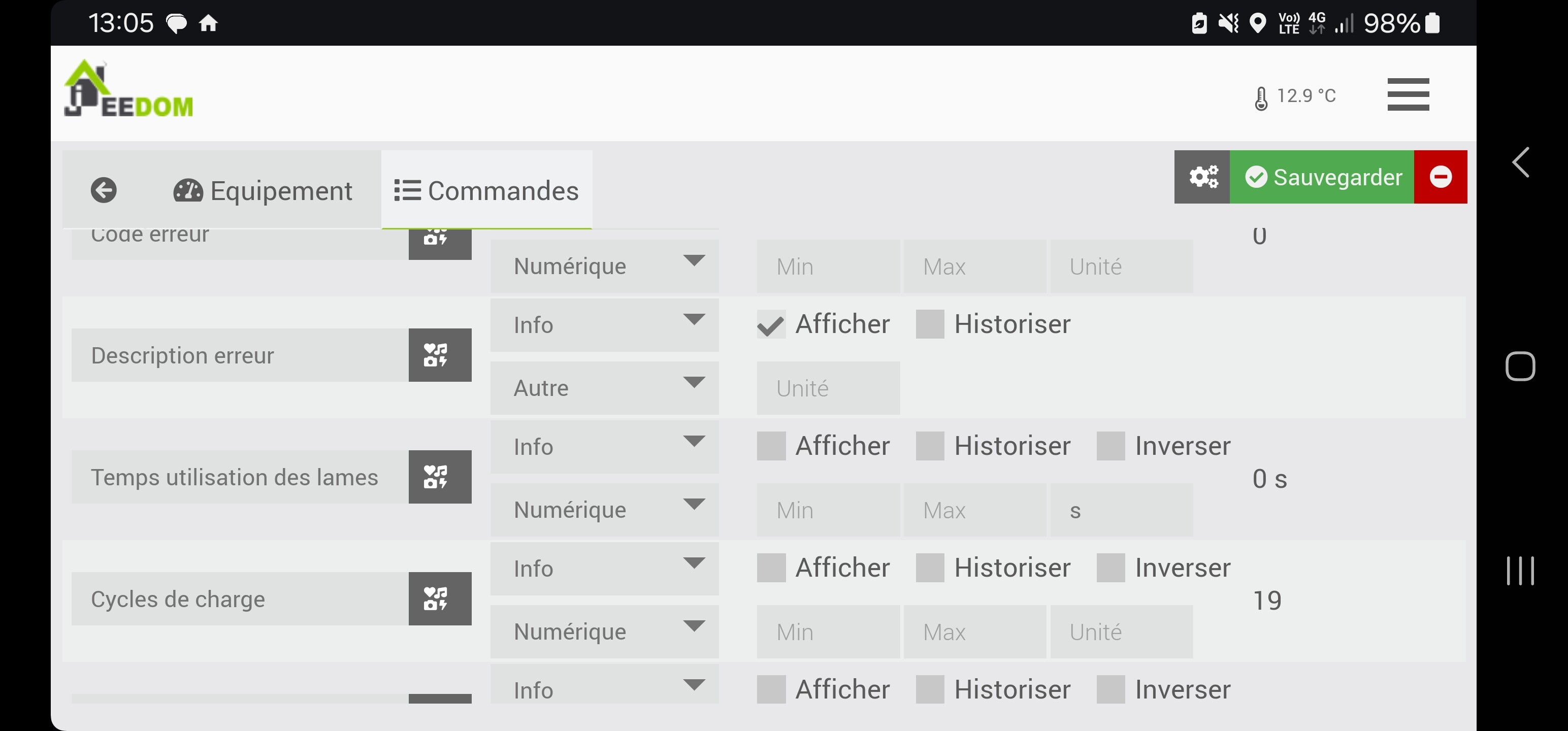Enable Afficher for Temps utilisation des lames
Screen dimensions: 1568x731
tap(771, 446)
